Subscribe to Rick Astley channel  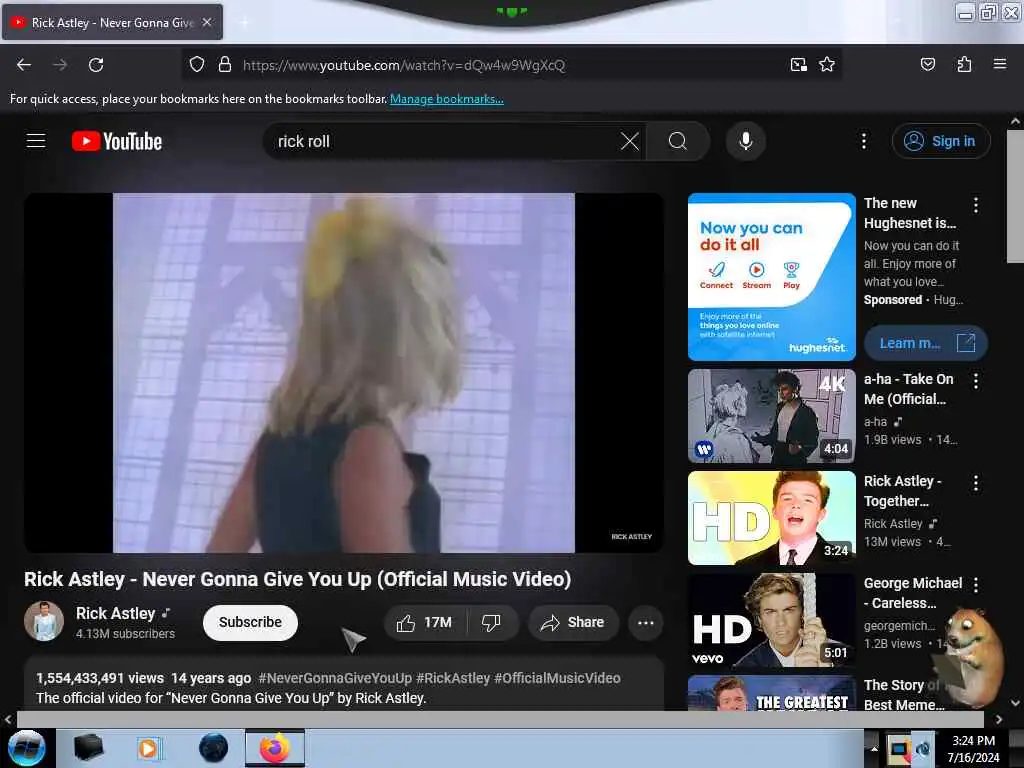pos(250,622)
